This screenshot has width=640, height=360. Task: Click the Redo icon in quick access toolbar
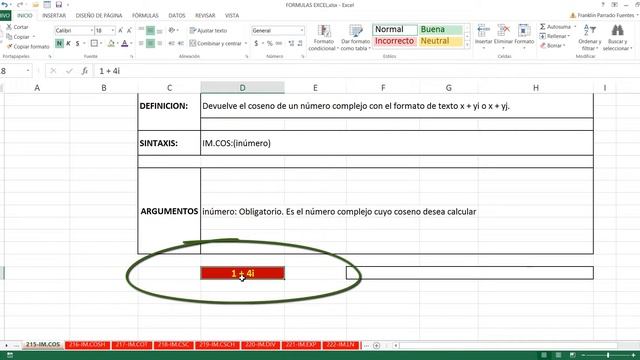click(20, 5)
